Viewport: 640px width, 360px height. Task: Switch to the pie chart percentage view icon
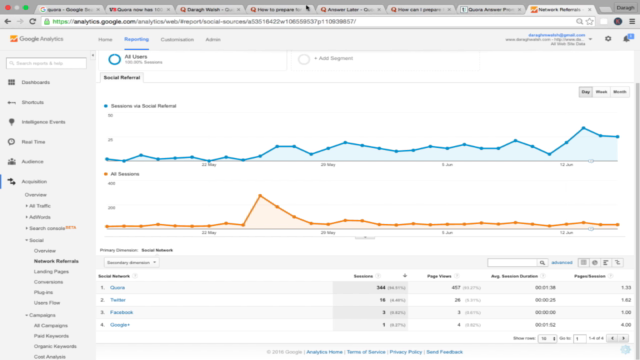pyautogui.click(x=595, y=262)
